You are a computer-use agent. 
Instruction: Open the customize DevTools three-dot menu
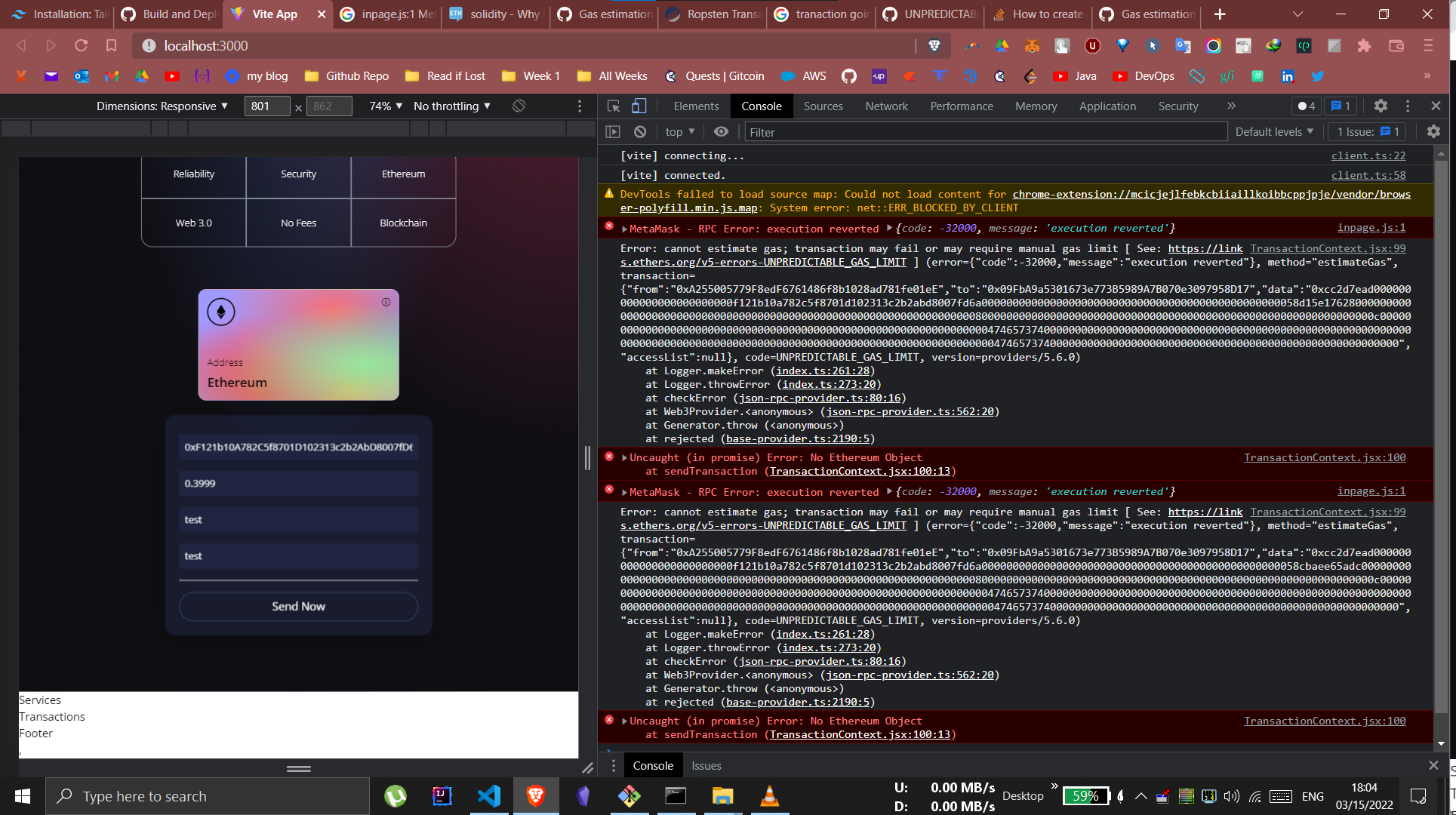coord(1407,106)
